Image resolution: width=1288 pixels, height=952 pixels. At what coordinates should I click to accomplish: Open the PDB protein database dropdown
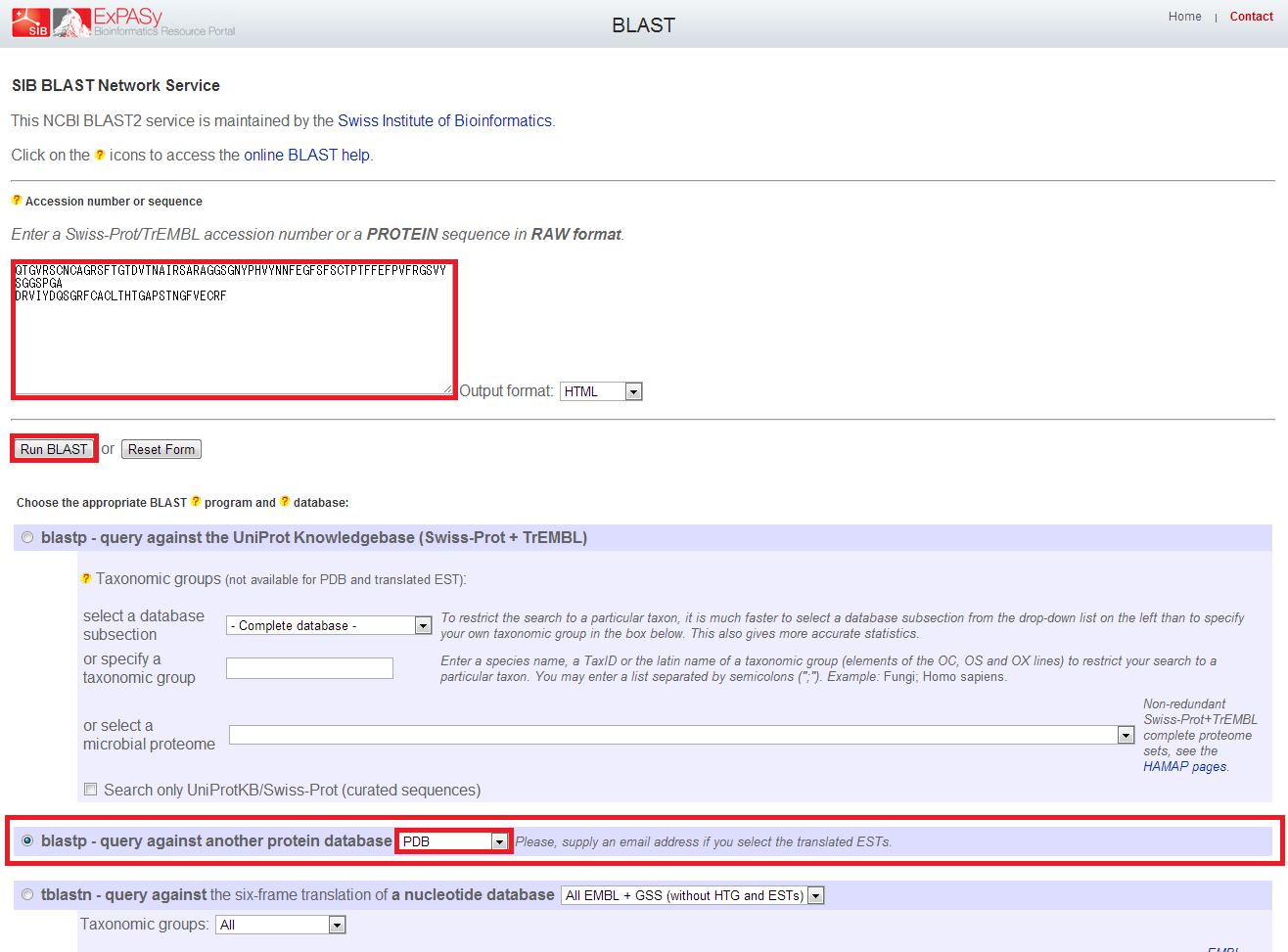pyautogui.click(x=454, y=841)
